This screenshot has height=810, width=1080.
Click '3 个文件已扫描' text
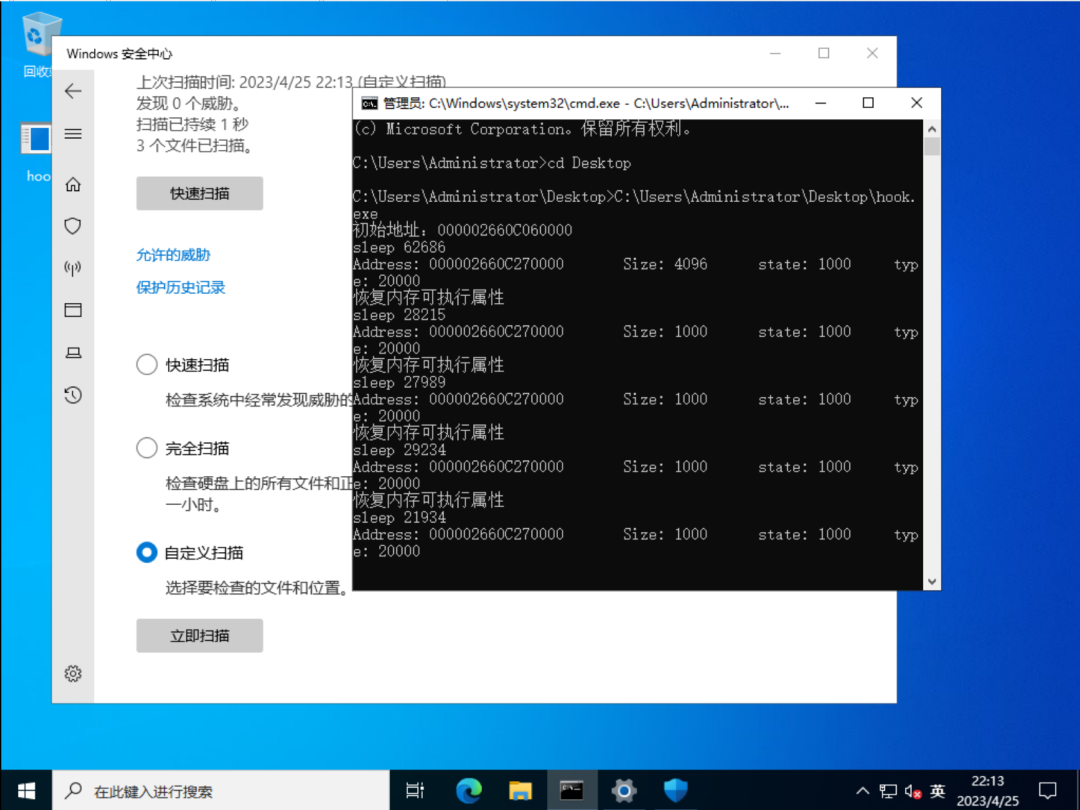194,145
